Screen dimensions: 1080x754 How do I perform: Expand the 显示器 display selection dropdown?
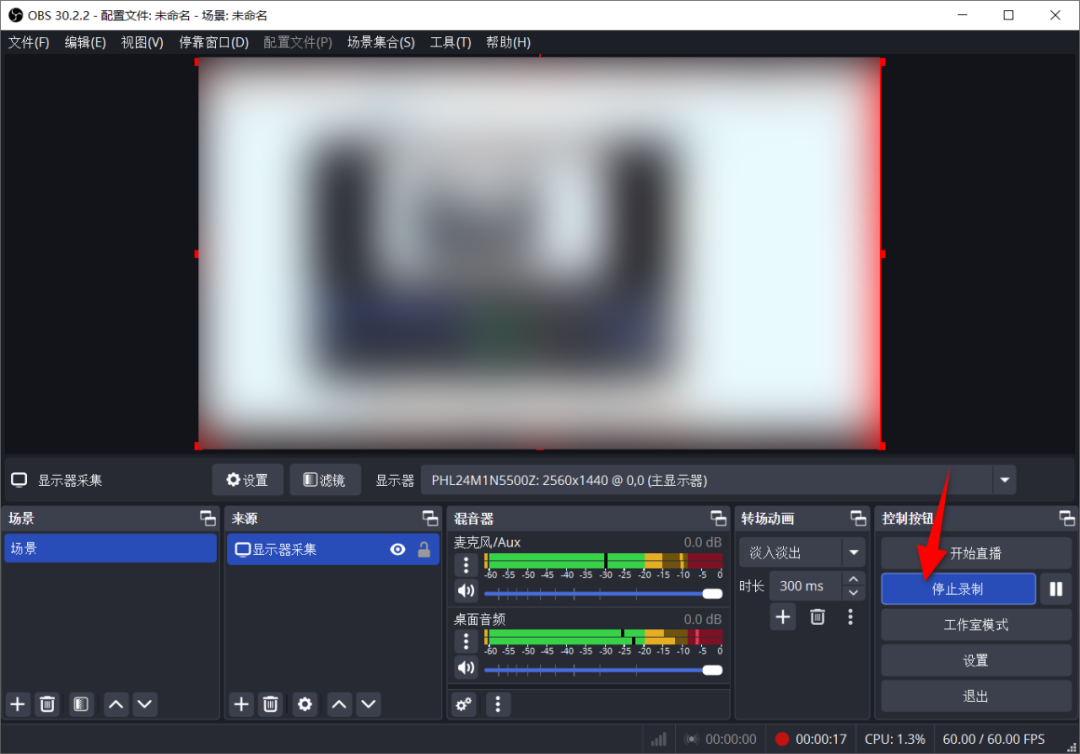click(x=1004, y=480)
